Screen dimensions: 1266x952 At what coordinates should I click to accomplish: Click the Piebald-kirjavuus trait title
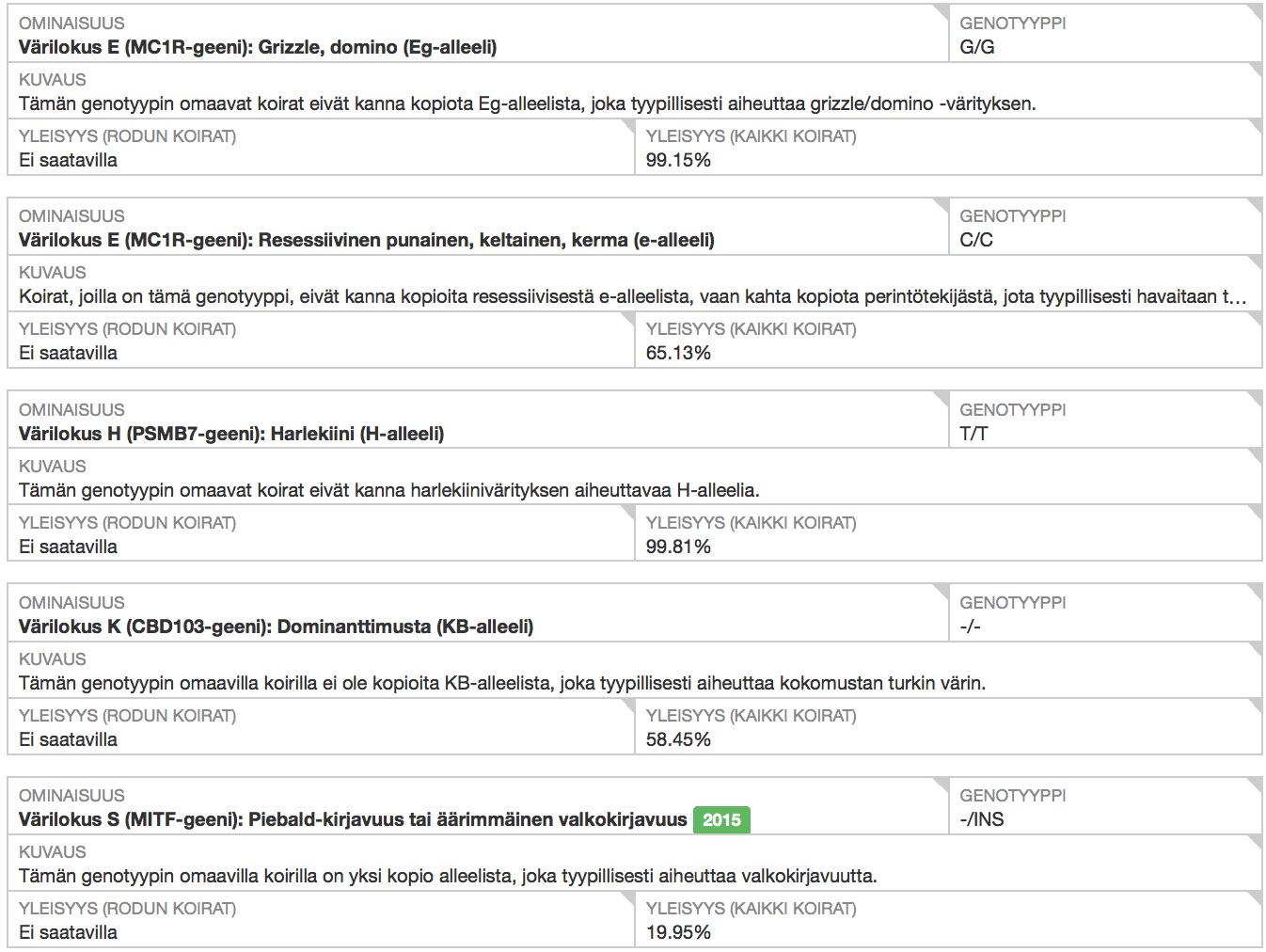click(353, 819)
